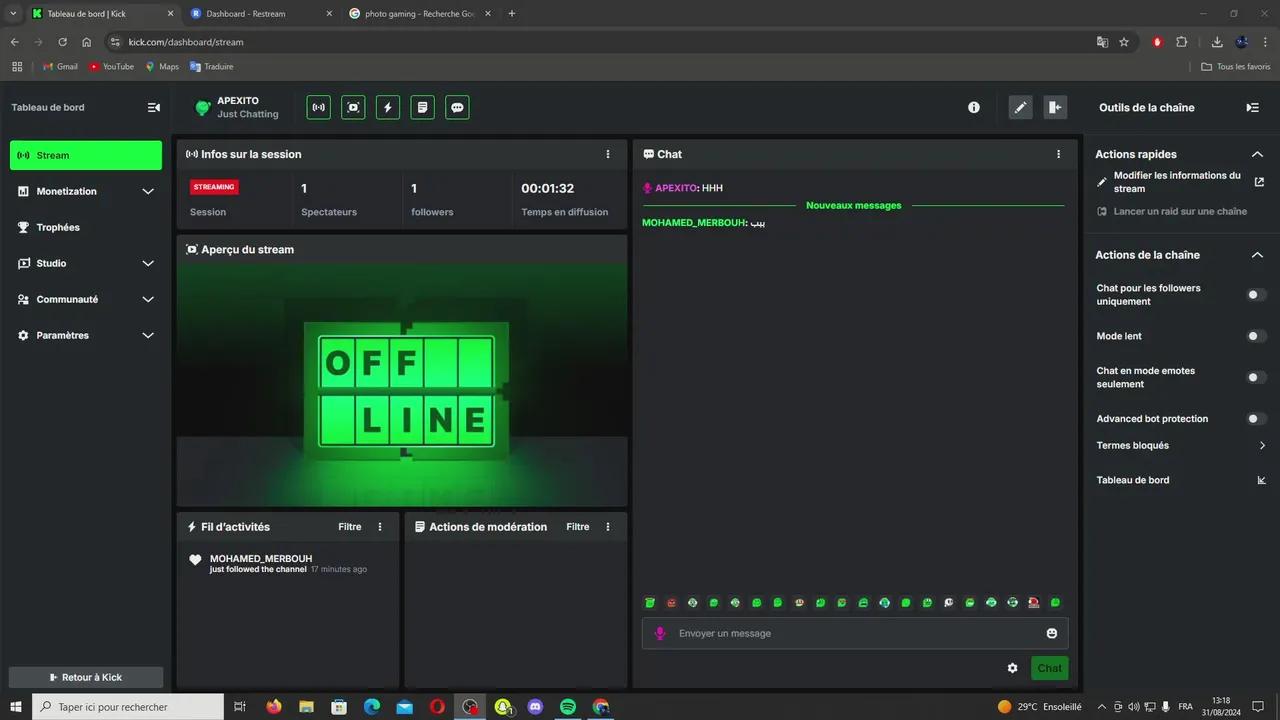Toggle the stream preview icon in header

353,108
